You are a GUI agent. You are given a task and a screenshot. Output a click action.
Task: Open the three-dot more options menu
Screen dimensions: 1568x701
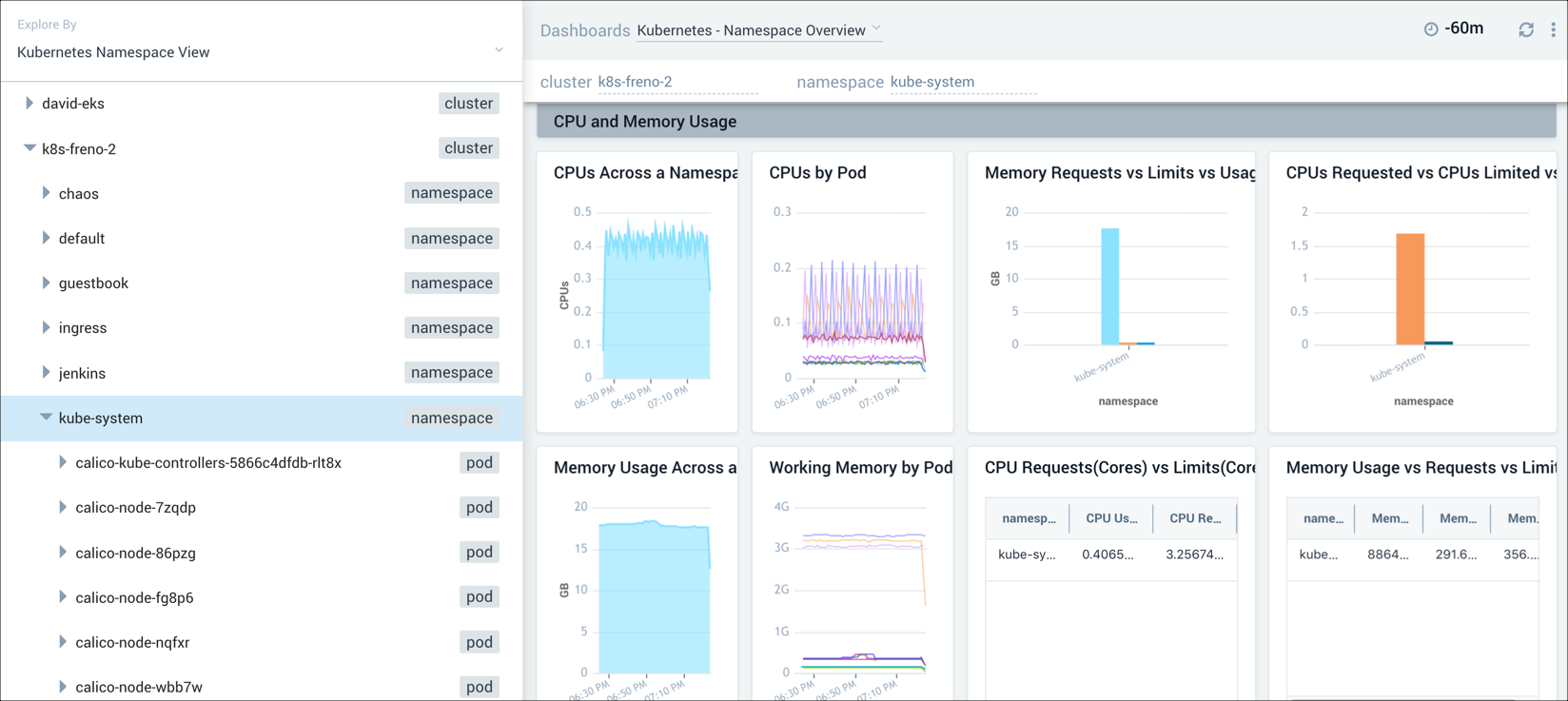[x=1553, y=29]
